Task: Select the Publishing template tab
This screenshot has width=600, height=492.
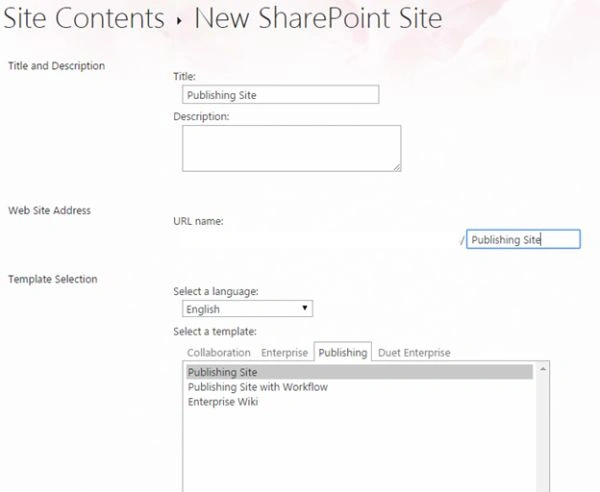Action: click(342, 352)
